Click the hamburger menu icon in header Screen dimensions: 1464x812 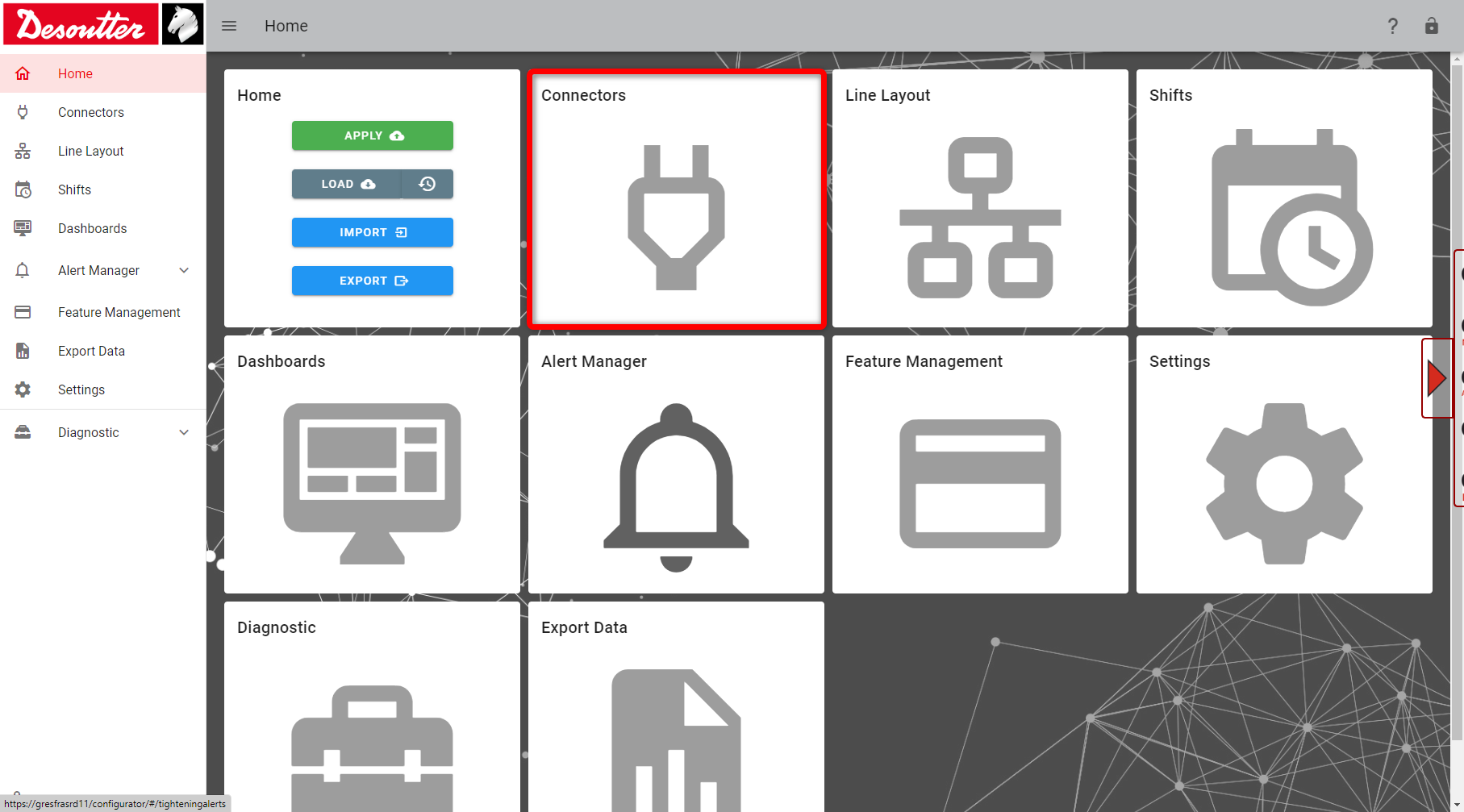[229, 26]
